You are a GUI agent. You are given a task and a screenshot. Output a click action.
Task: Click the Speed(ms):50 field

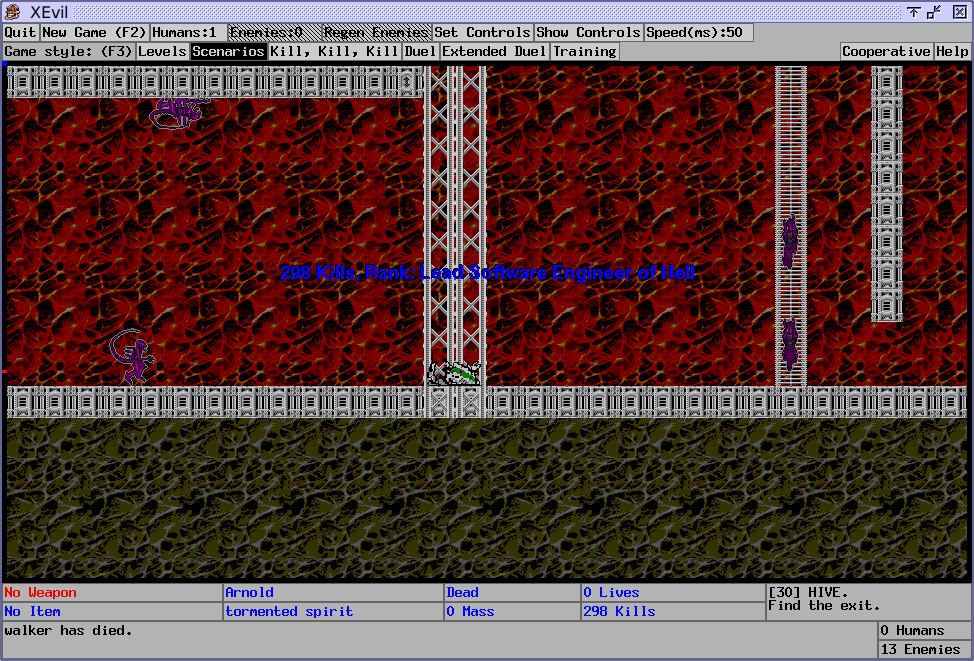[x=697, y=33]
